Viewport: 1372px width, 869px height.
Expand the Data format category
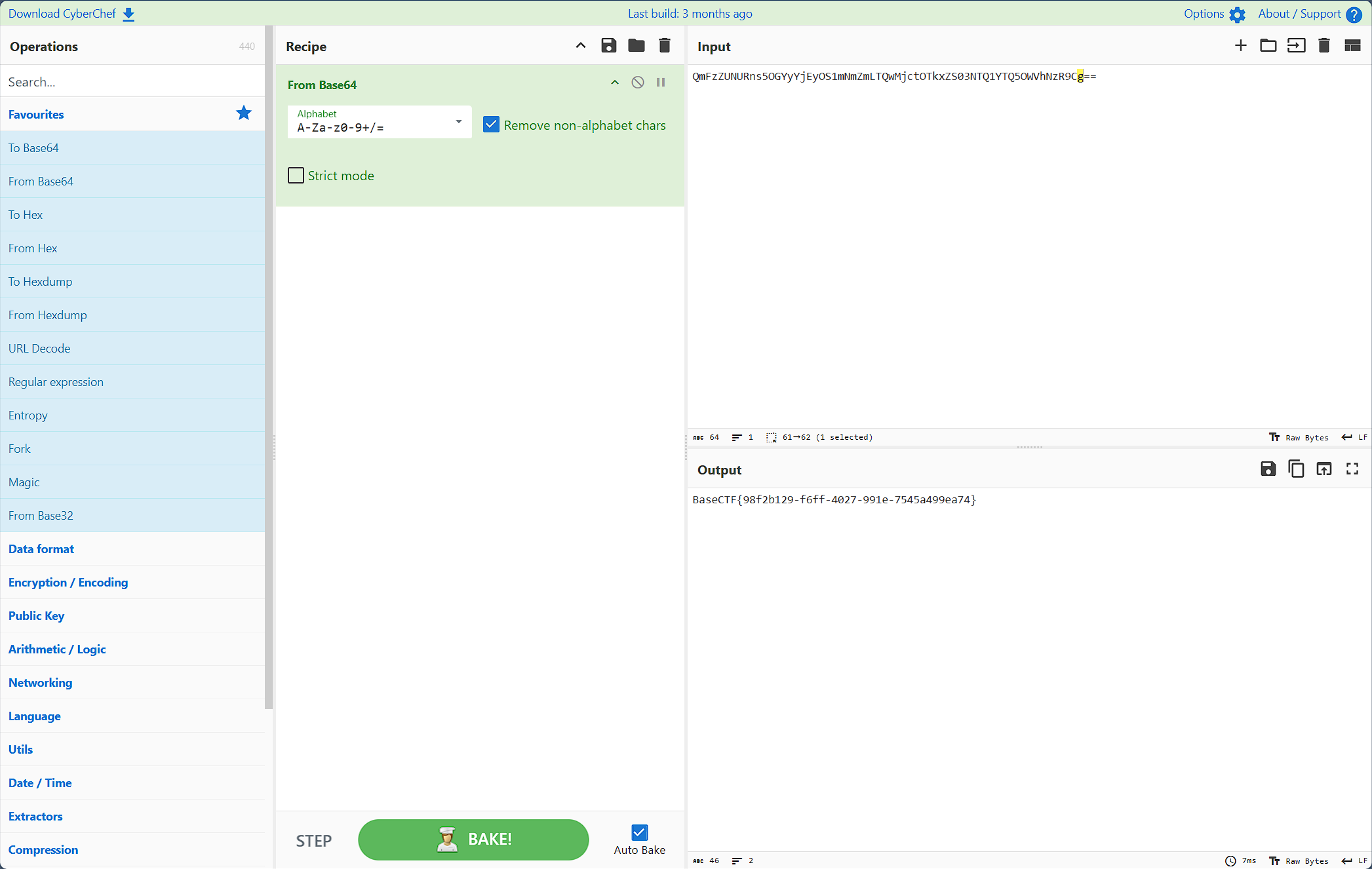click(x=132, y=549)
